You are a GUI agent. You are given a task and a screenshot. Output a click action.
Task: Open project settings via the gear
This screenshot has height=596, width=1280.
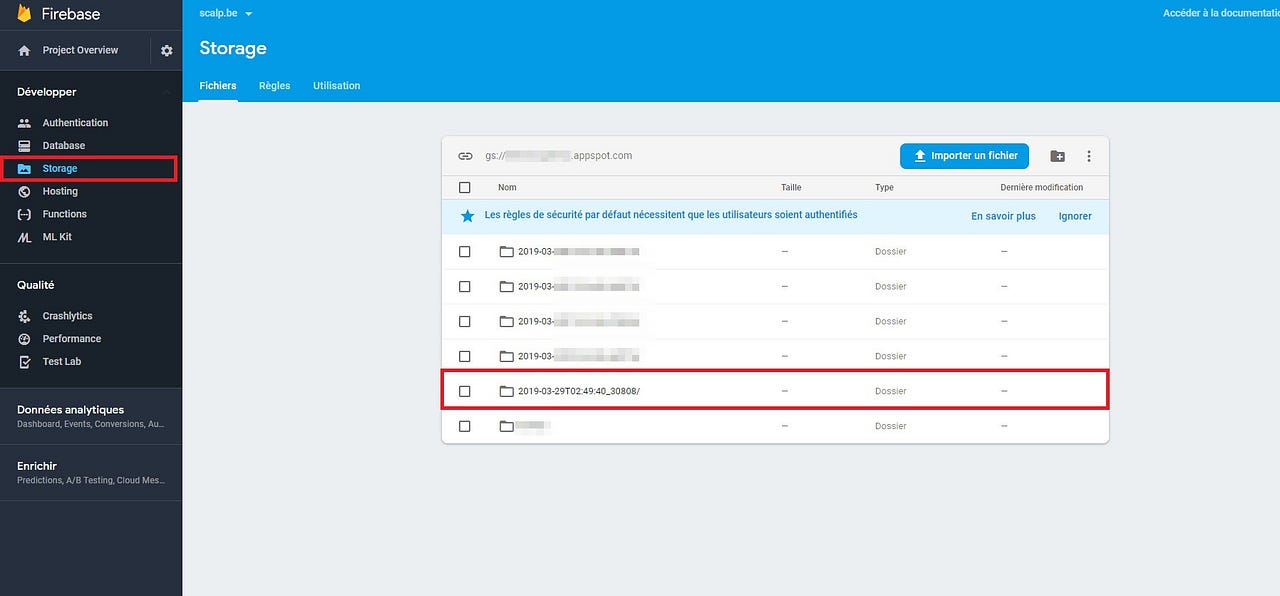[x=166, y=50]
